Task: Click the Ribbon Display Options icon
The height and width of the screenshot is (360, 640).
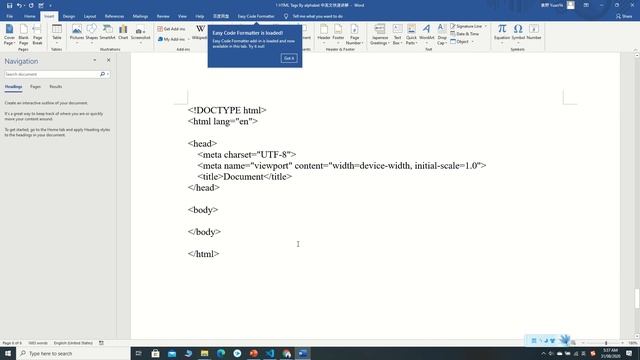Action: pyautogui.click(x=586, y=5)
